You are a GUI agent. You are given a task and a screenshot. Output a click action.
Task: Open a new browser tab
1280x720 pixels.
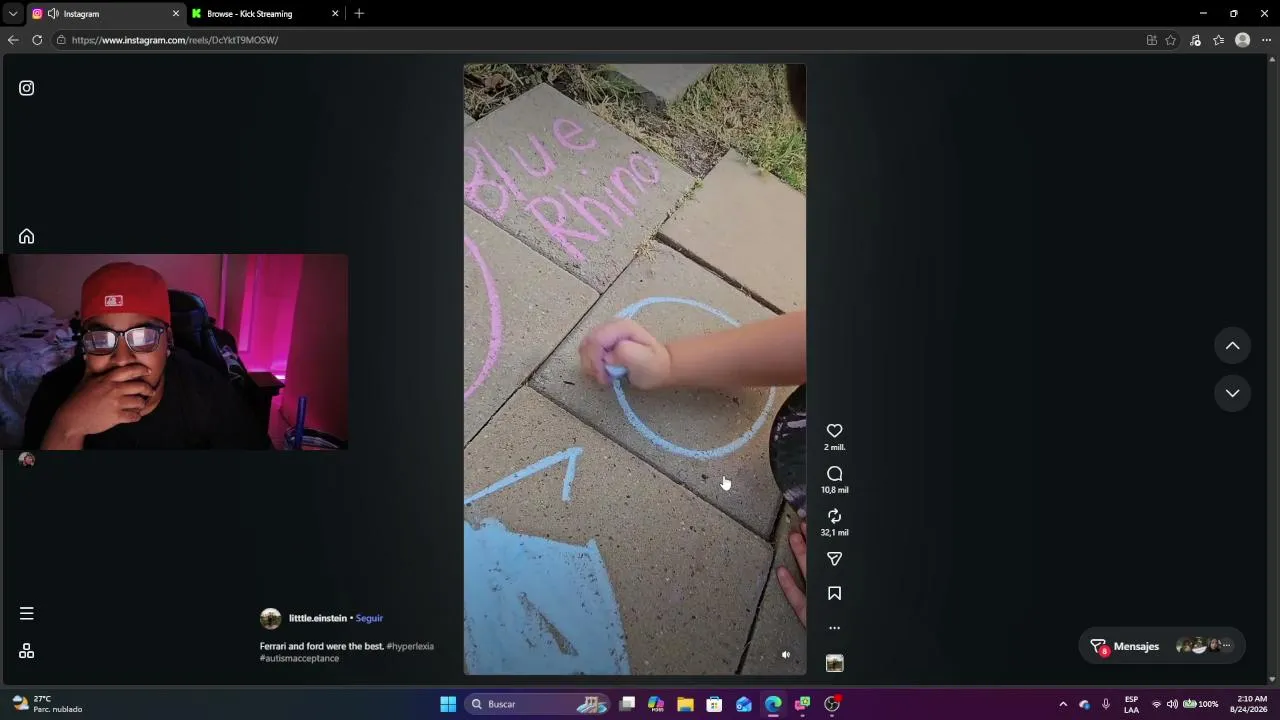coord(359,14)
